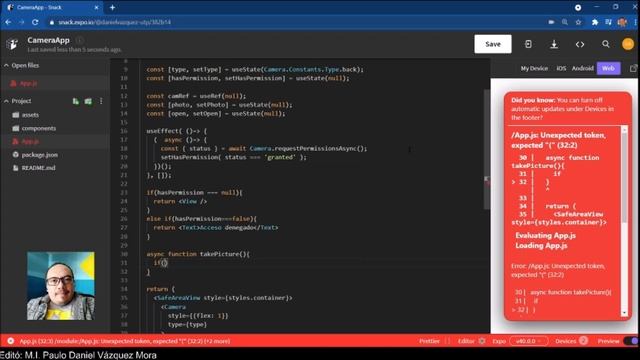640x360 pixels.
Task: Open the Project more options menu
Action: (x=101, y=101)
